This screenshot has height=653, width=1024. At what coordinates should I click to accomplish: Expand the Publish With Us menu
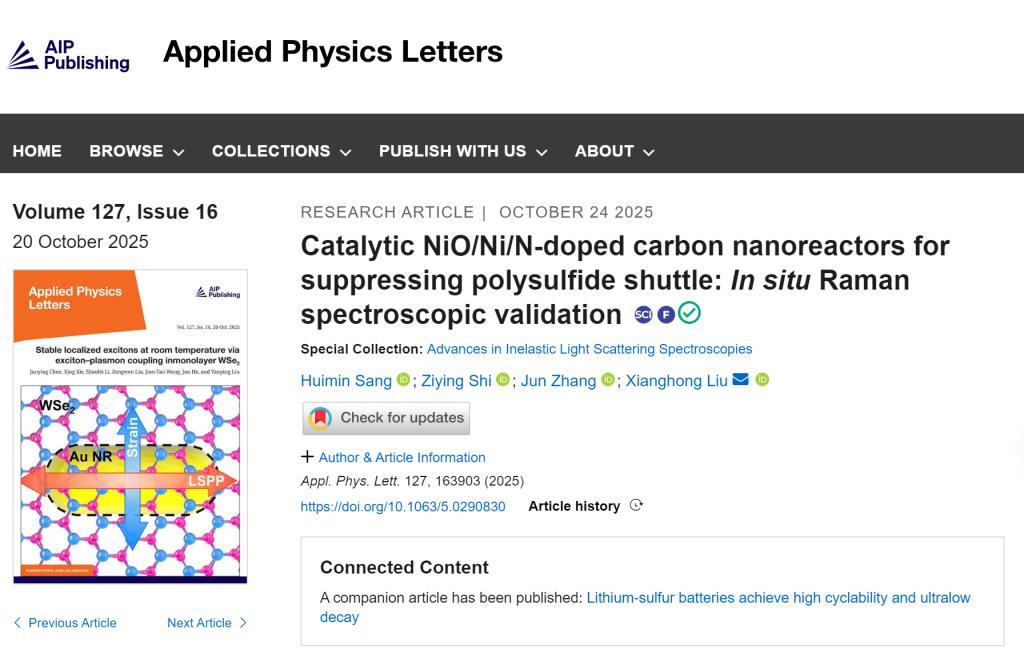[463, 151]
